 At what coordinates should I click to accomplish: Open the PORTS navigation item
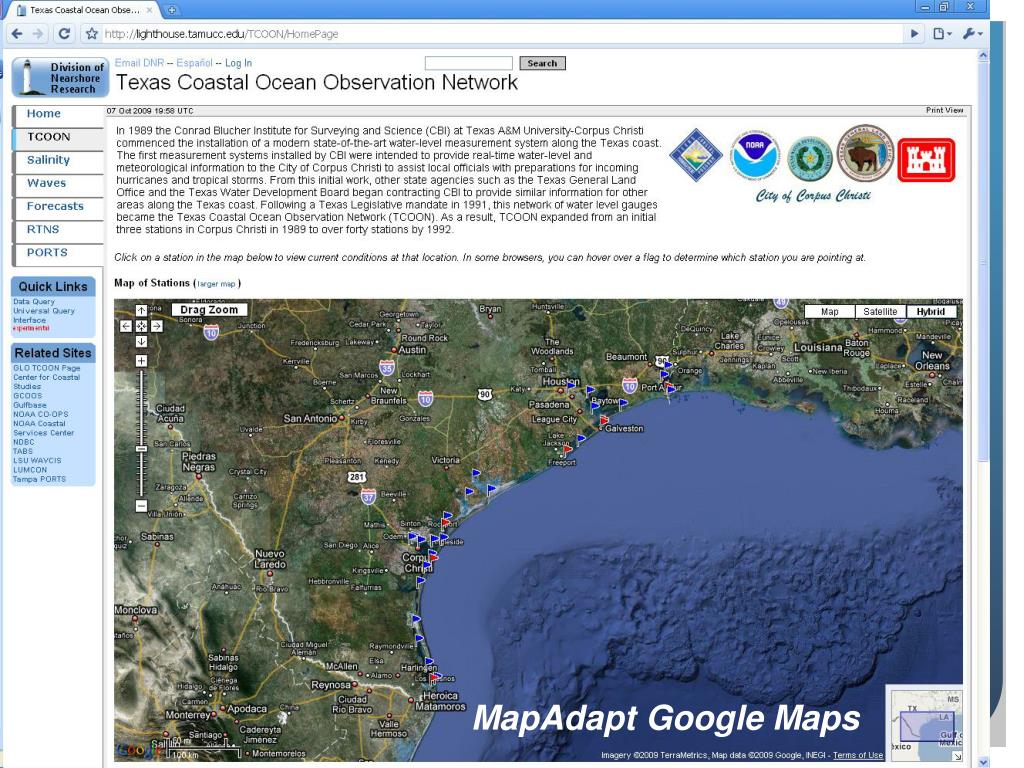pyautogui.click(x=47, y=252)
